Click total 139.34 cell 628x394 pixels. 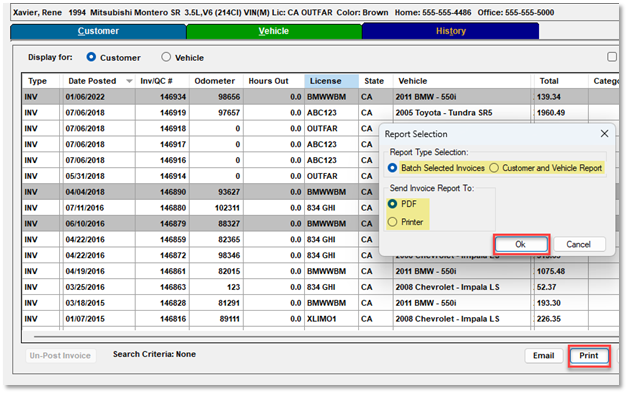click(x=561, y=97)
